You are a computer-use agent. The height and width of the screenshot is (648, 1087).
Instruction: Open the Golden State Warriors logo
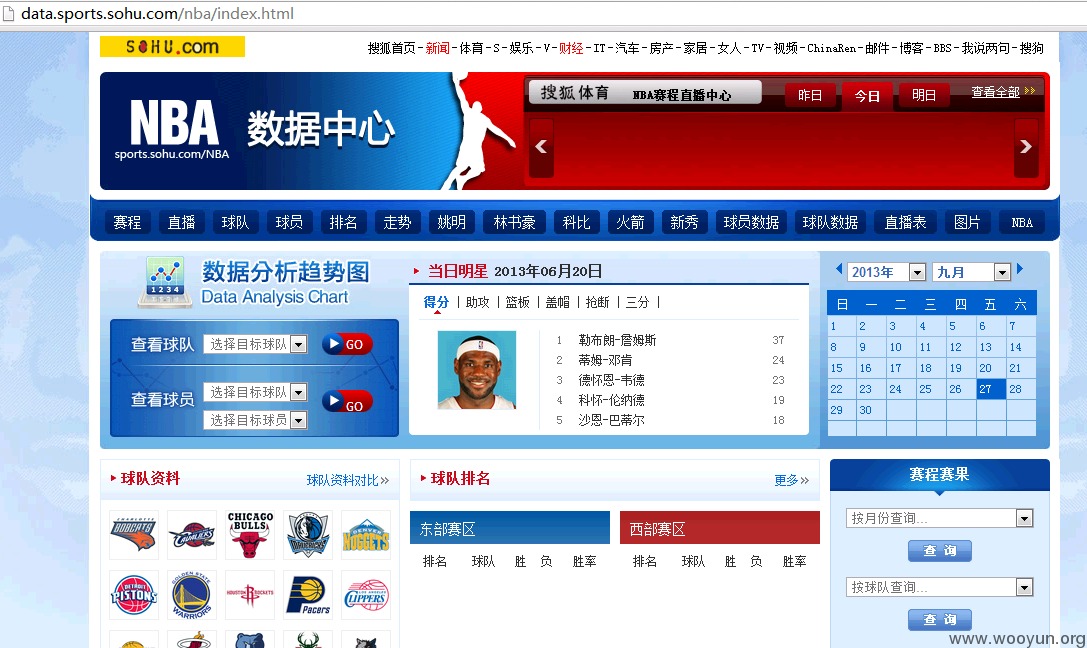pyautogui.click(x=192, y=595)
